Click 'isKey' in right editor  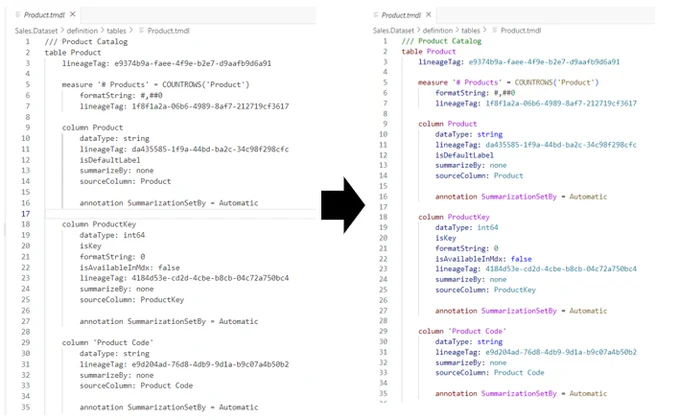coord(446,238)
